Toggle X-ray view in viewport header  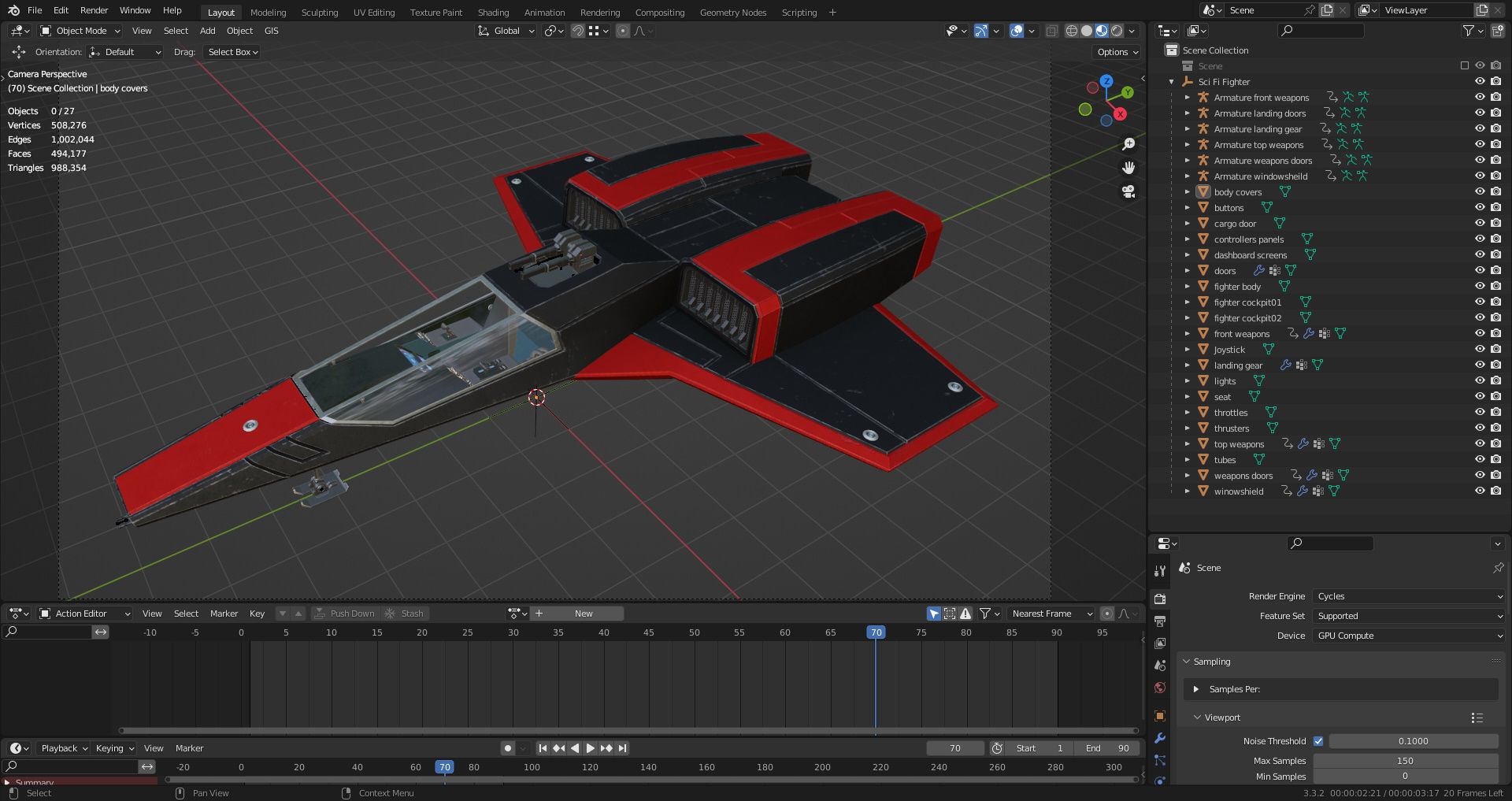[1051, 31]
